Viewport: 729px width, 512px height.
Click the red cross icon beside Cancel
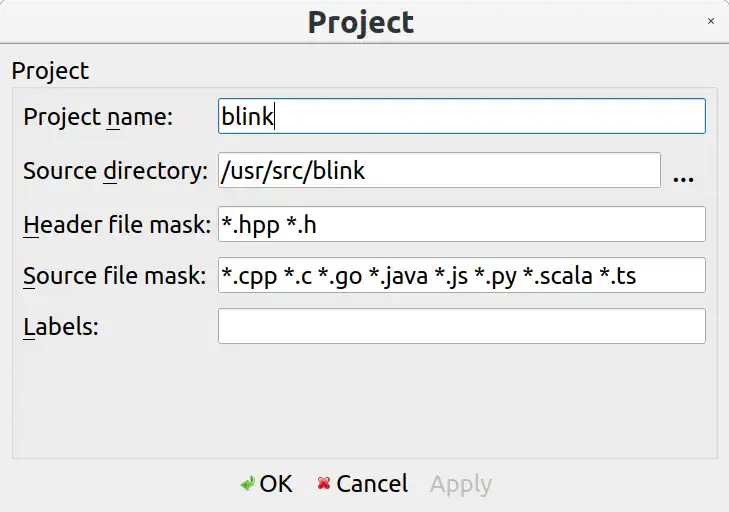click(323, 484)
